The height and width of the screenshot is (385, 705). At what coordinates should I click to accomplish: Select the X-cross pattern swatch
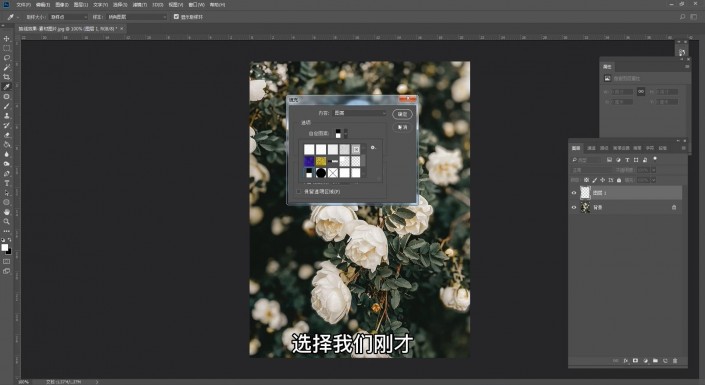[332, 173]
